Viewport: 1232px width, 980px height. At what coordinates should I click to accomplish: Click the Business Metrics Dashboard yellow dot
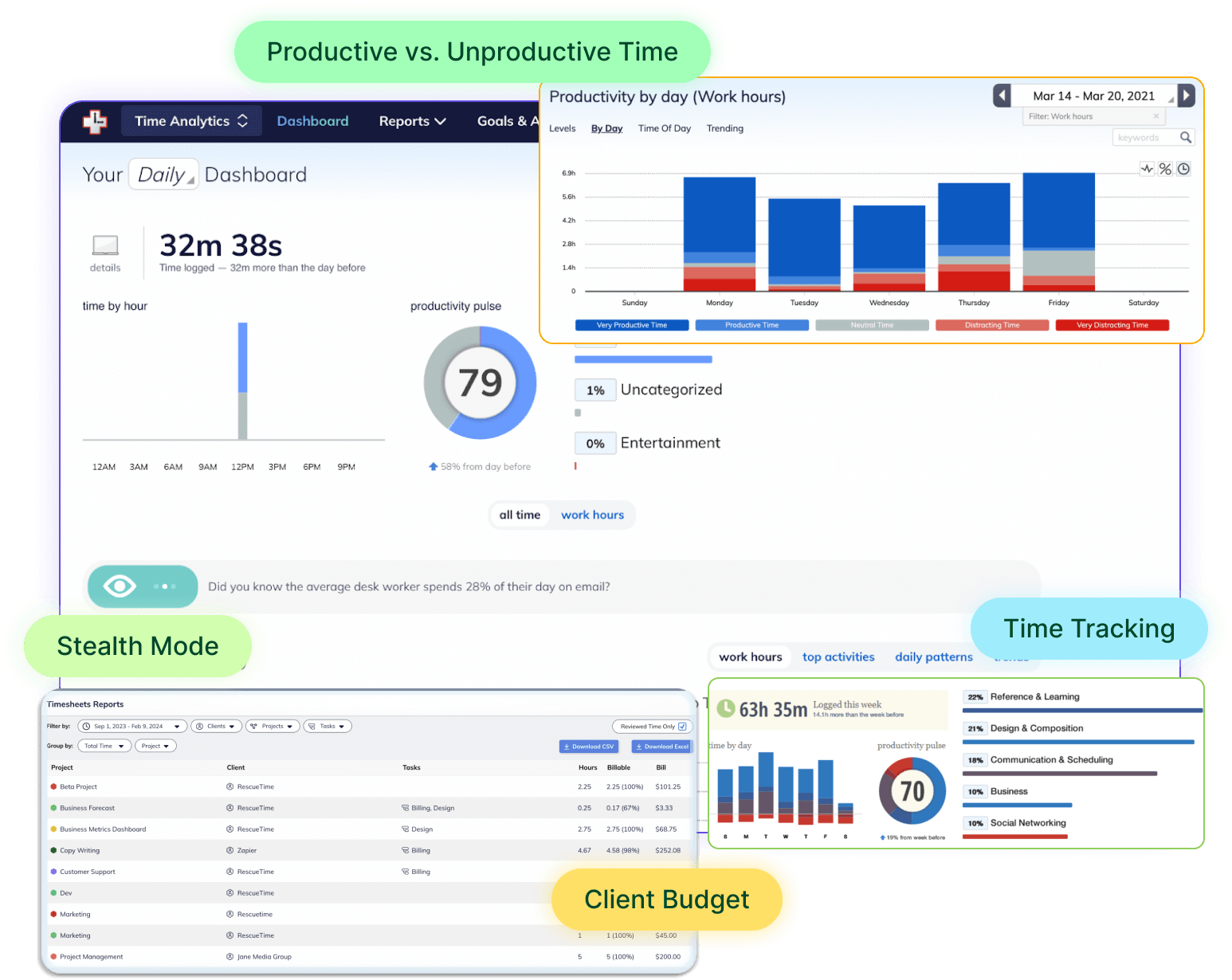(x=53, y=829)
